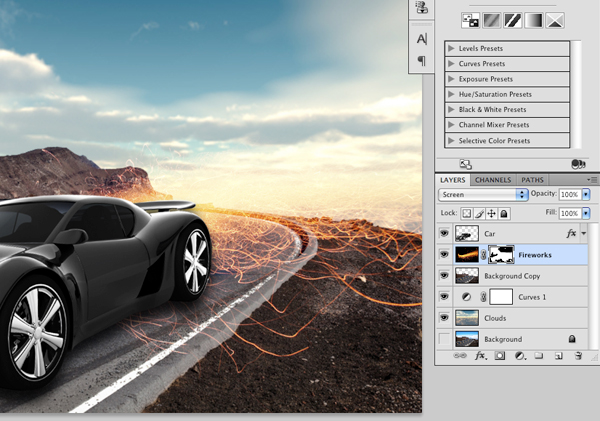The height and width of the screenshot is (421, 600).
Task: Open the Paragraph panel icon
Action: (422, 60)
